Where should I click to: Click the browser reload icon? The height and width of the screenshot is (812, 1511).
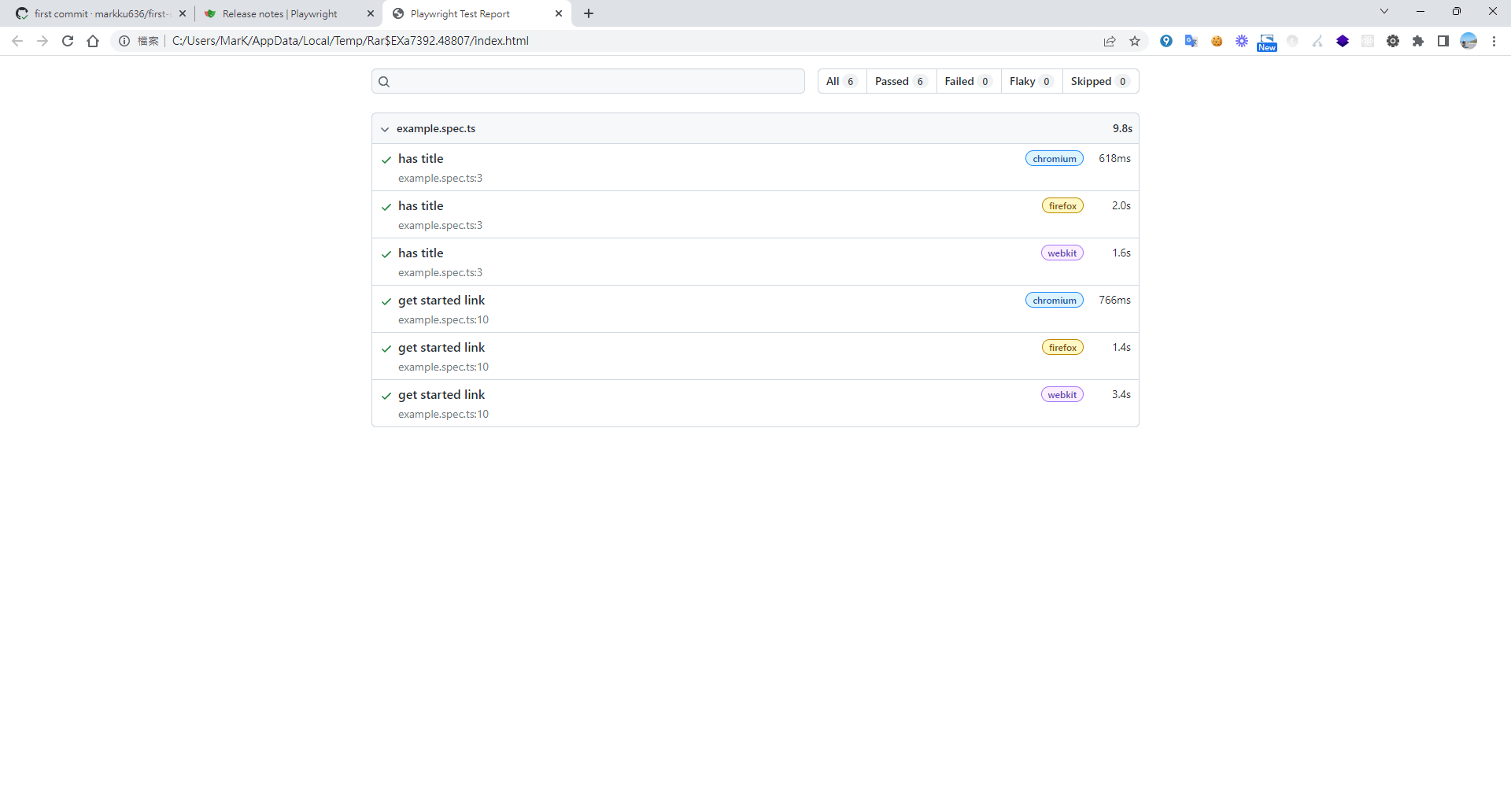[x=68, y=41]
